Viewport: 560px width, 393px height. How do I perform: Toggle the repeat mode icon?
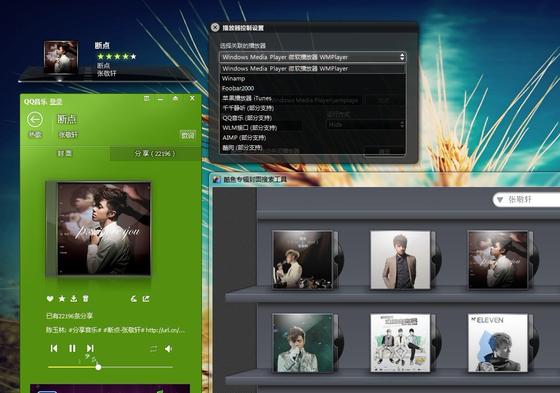coord(154,348)
